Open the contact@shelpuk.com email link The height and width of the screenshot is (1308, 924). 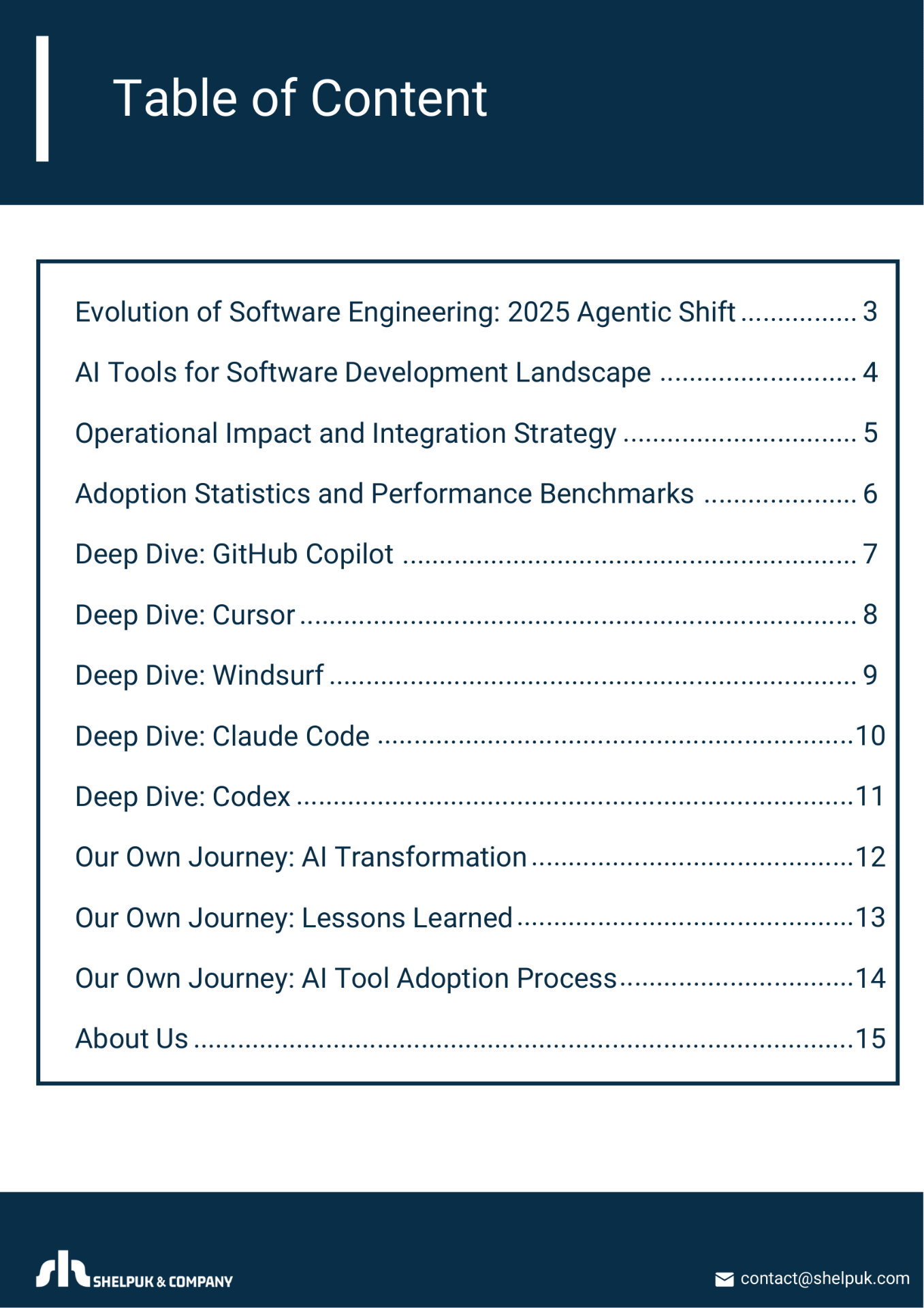click(x=825, y=1279)
